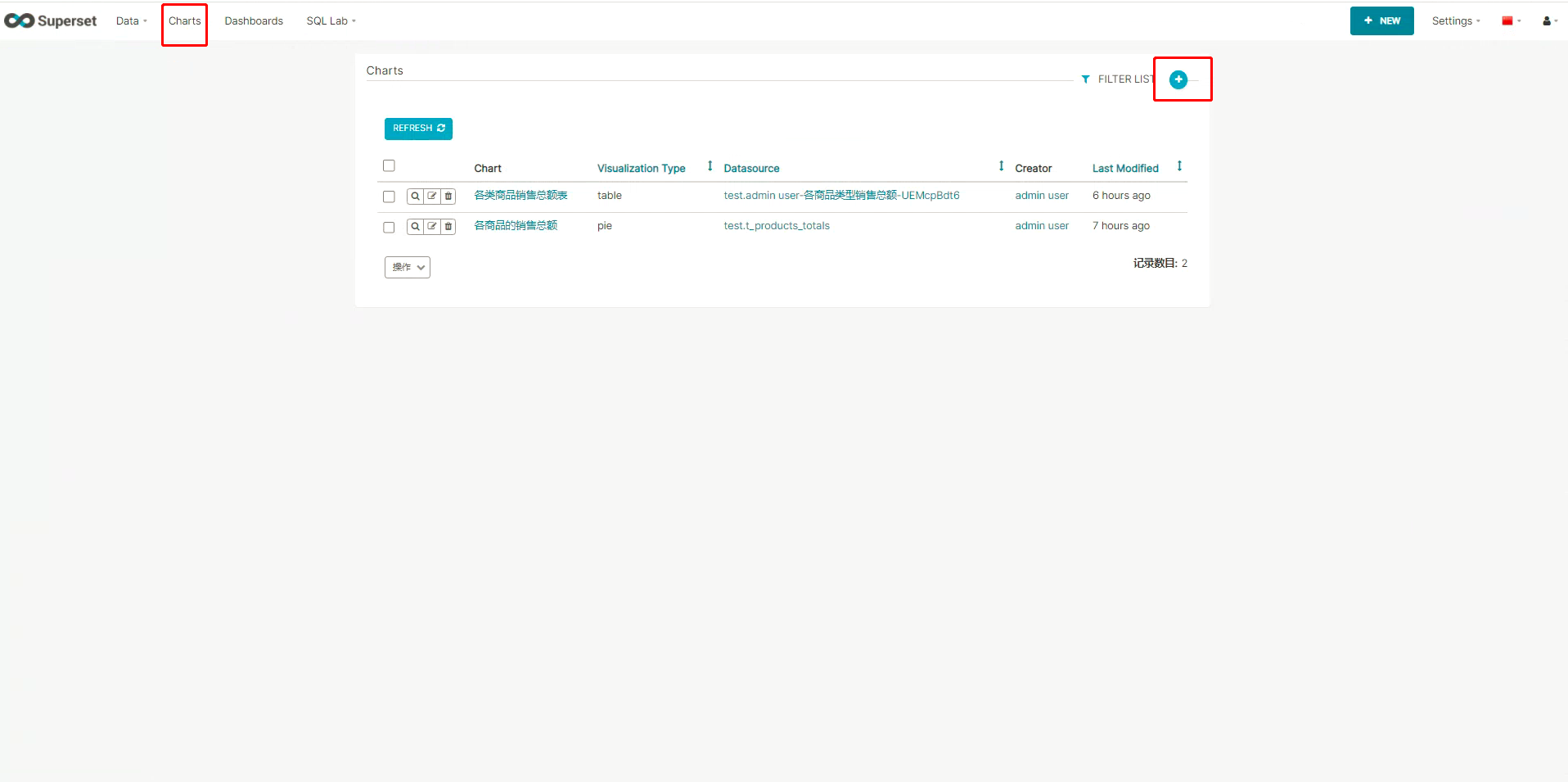Click the '7 hours ago' cell
The height and width of the screenshot is (782, 1568).
[1121, 226]
